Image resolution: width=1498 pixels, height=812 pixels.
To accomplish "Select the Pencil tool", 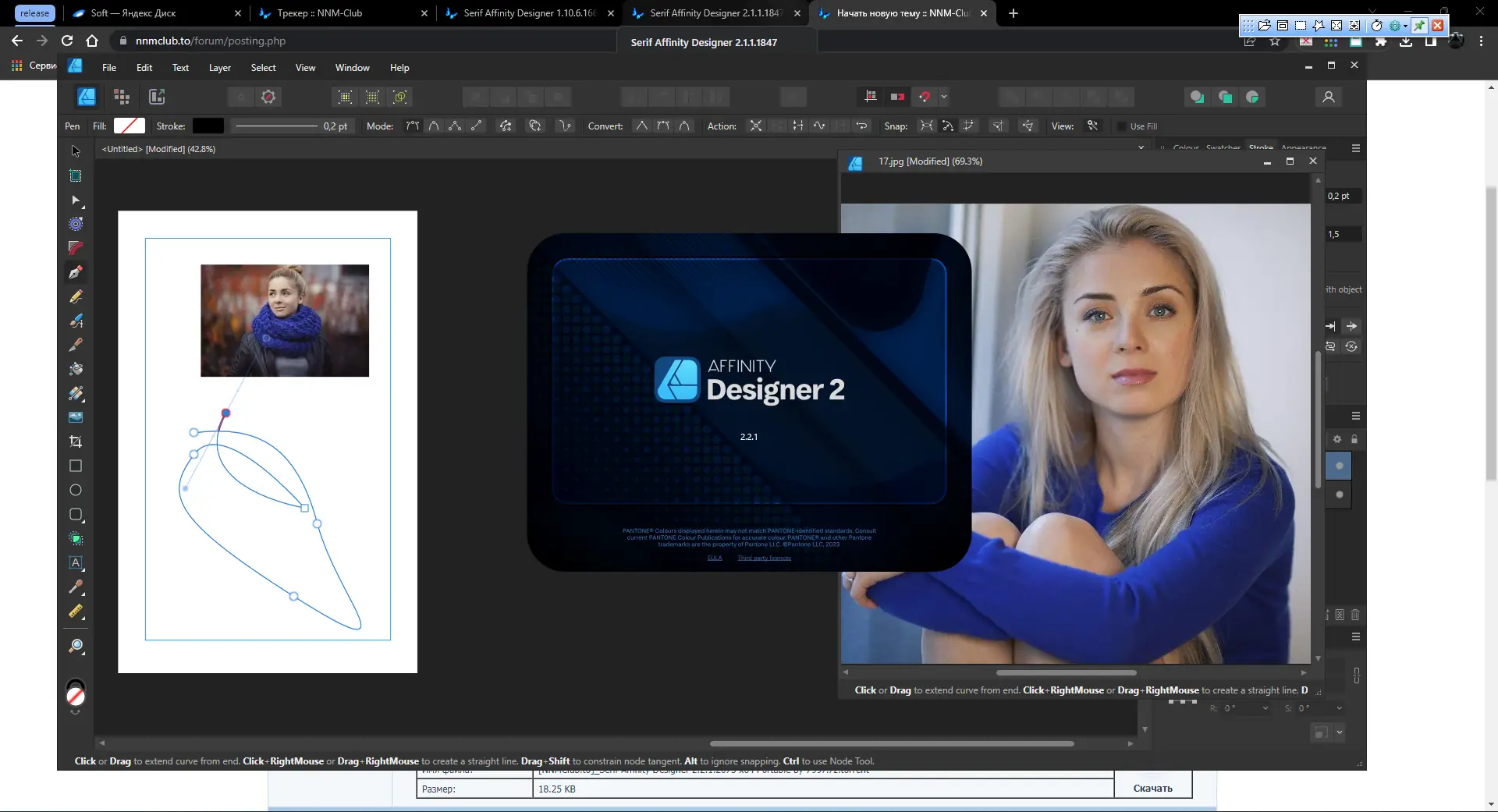I will 76,296.
